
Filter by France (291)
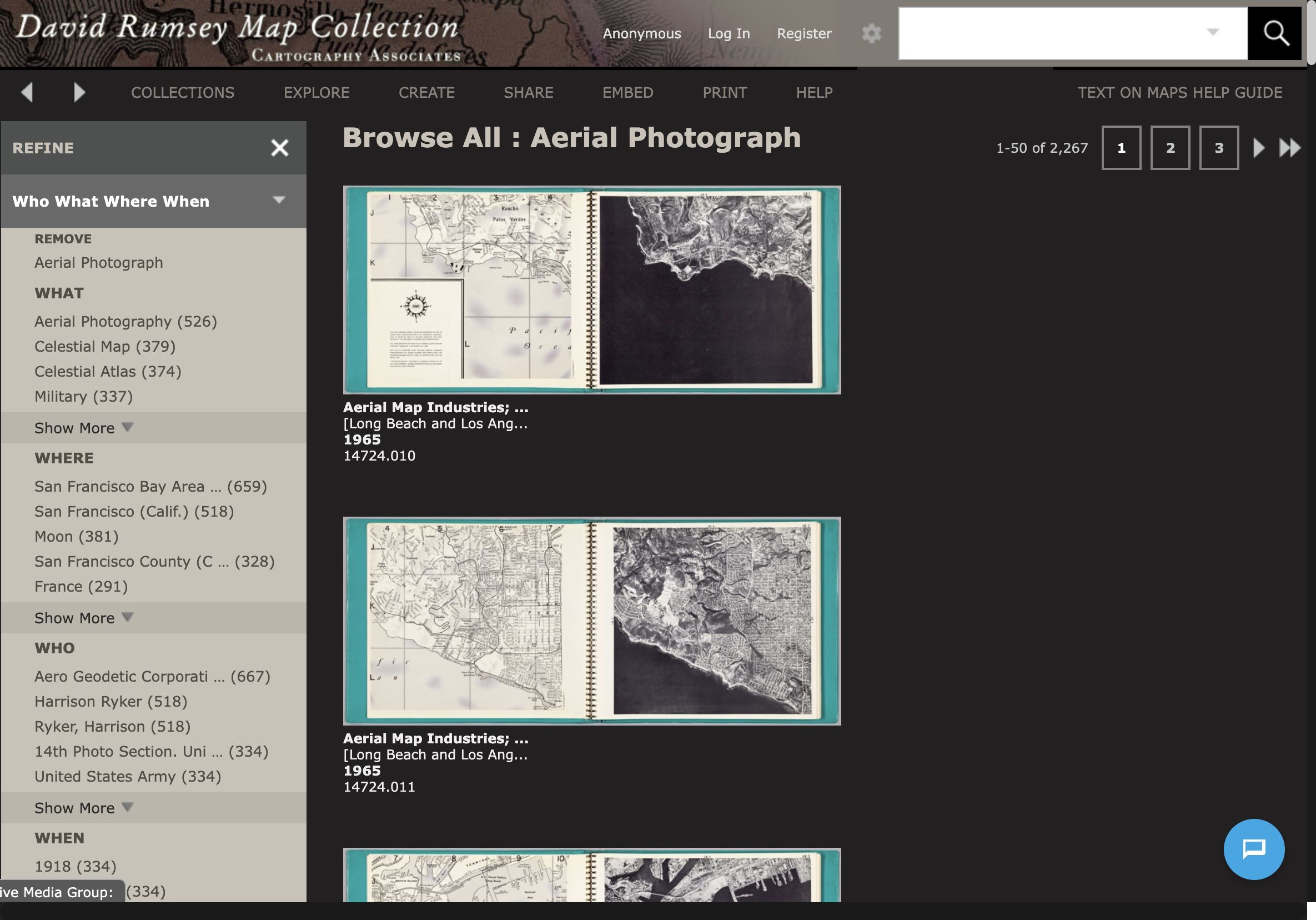[x=81, y=586]
